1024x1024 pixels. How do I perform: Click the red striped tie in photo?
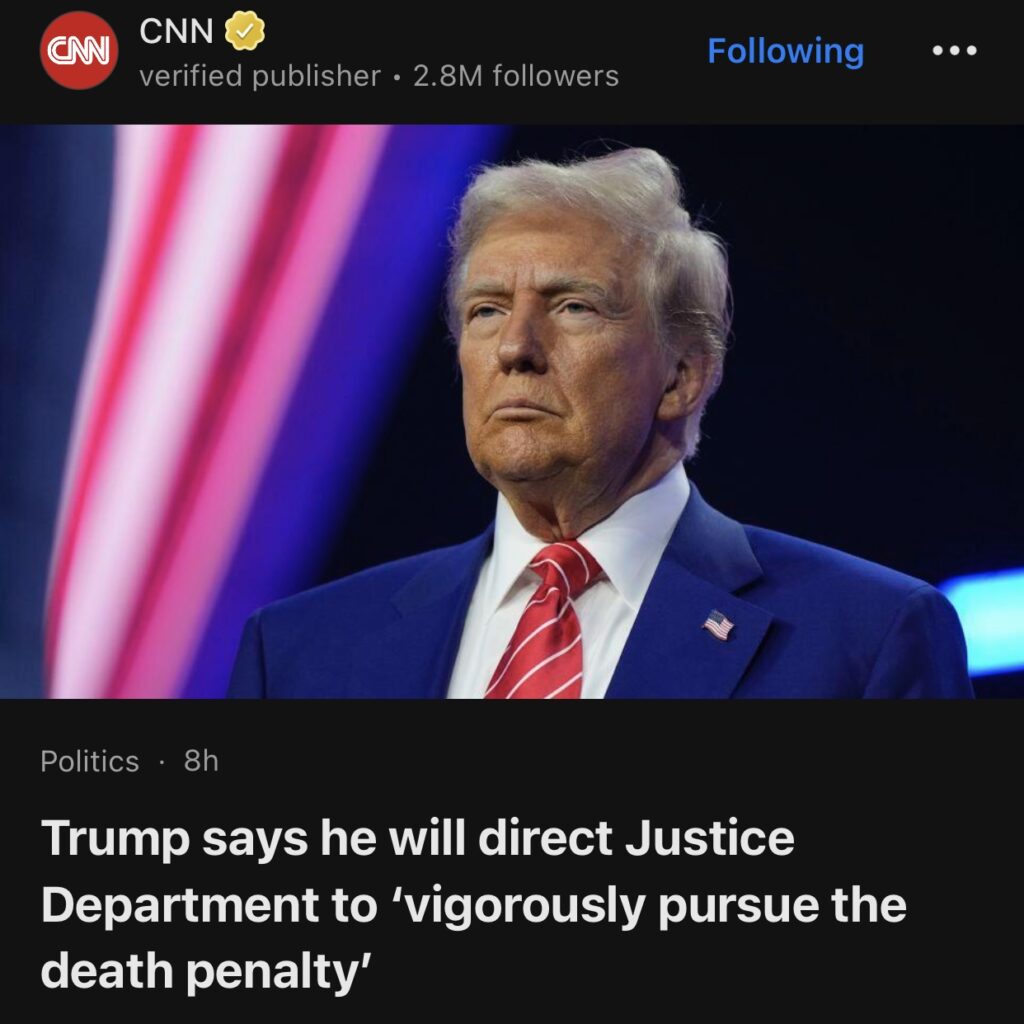tap(543, 620)
